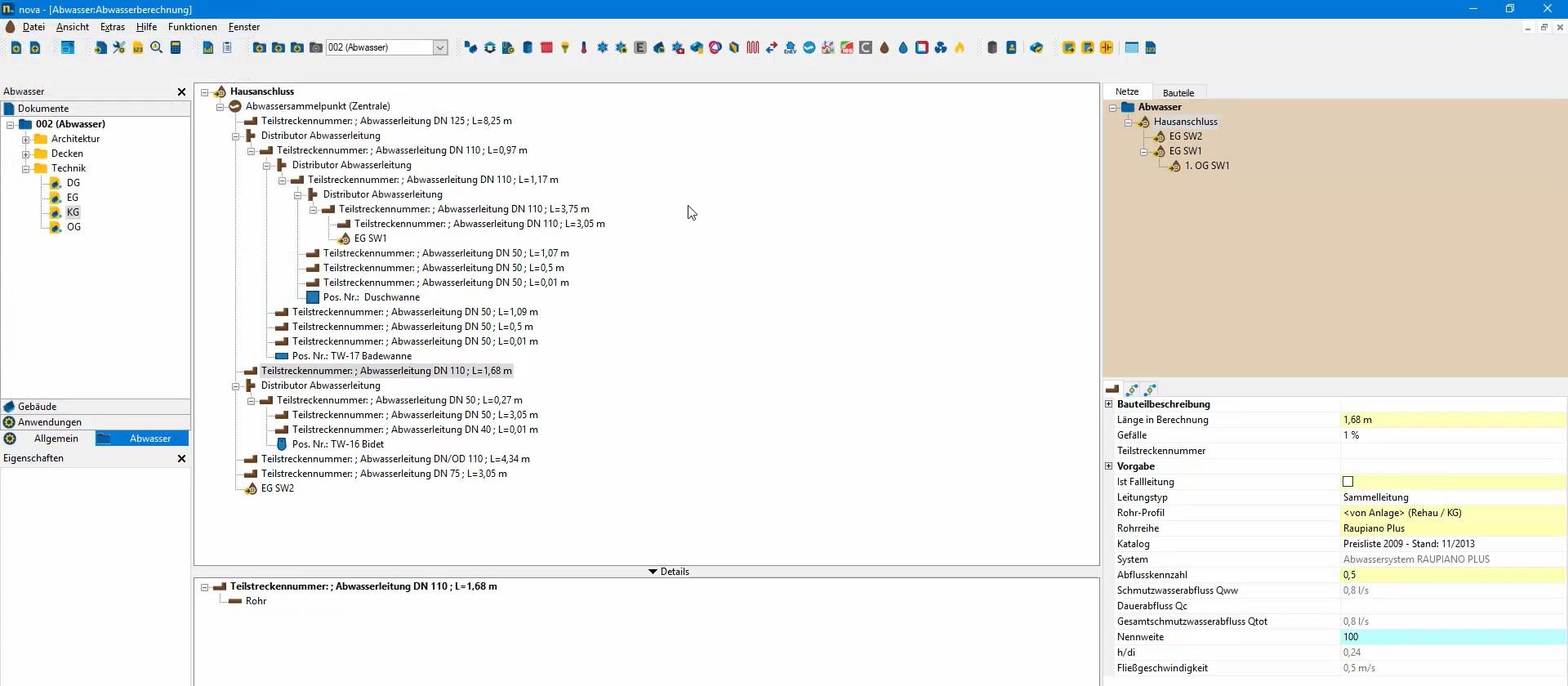
Task: Select Pos. Nr.: TW-17 Badewanne item
Action: point(351,356)
